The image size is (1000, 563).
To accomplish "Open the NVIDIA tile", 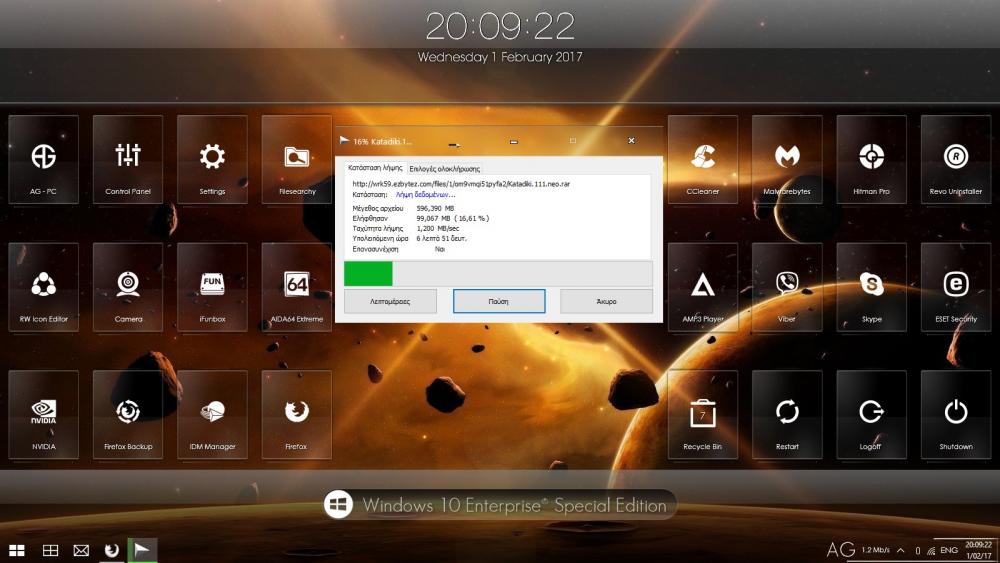I will (43, 415).
